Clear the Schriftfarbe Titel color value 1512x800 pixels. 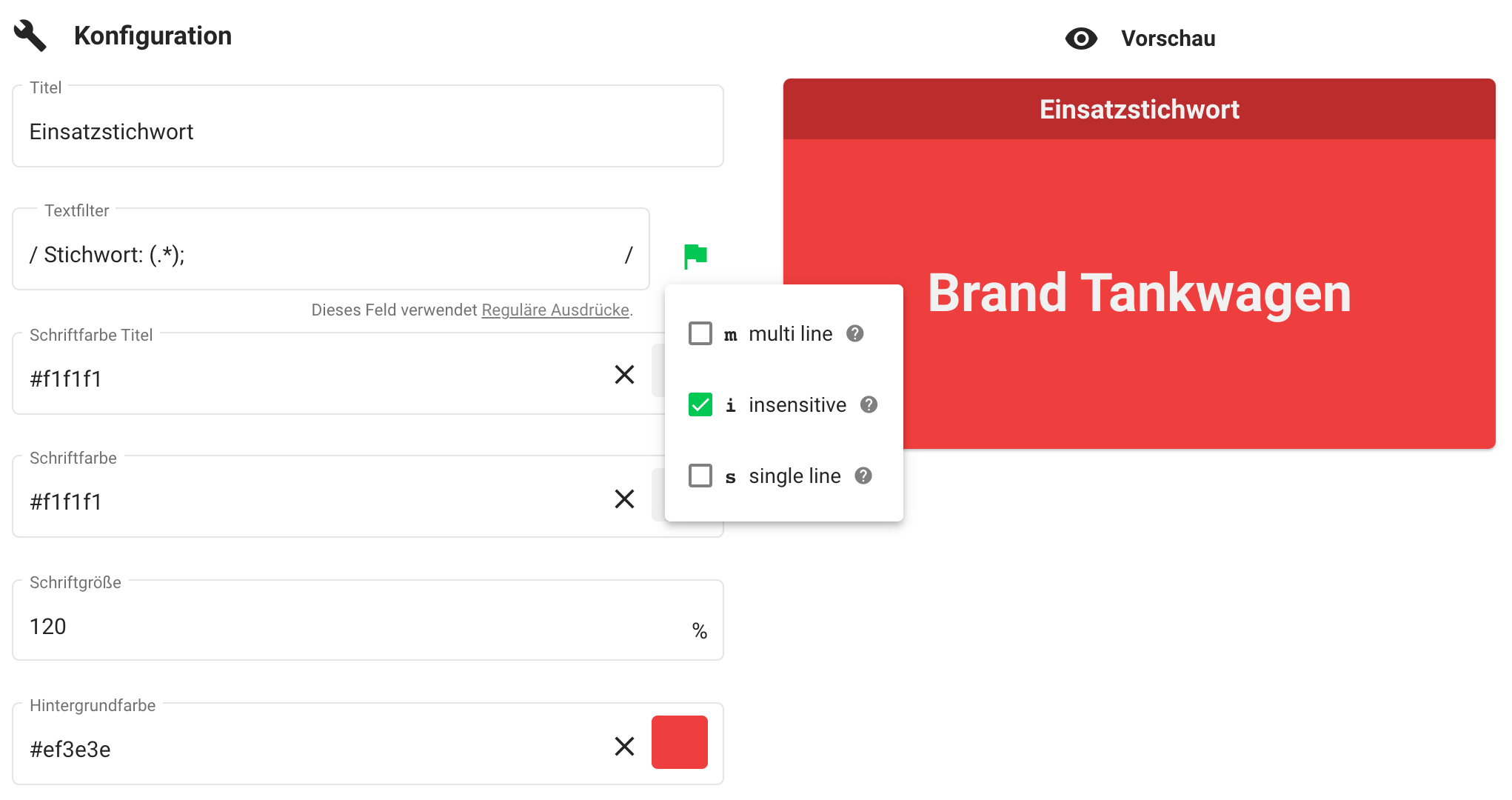tap(624, 375)
